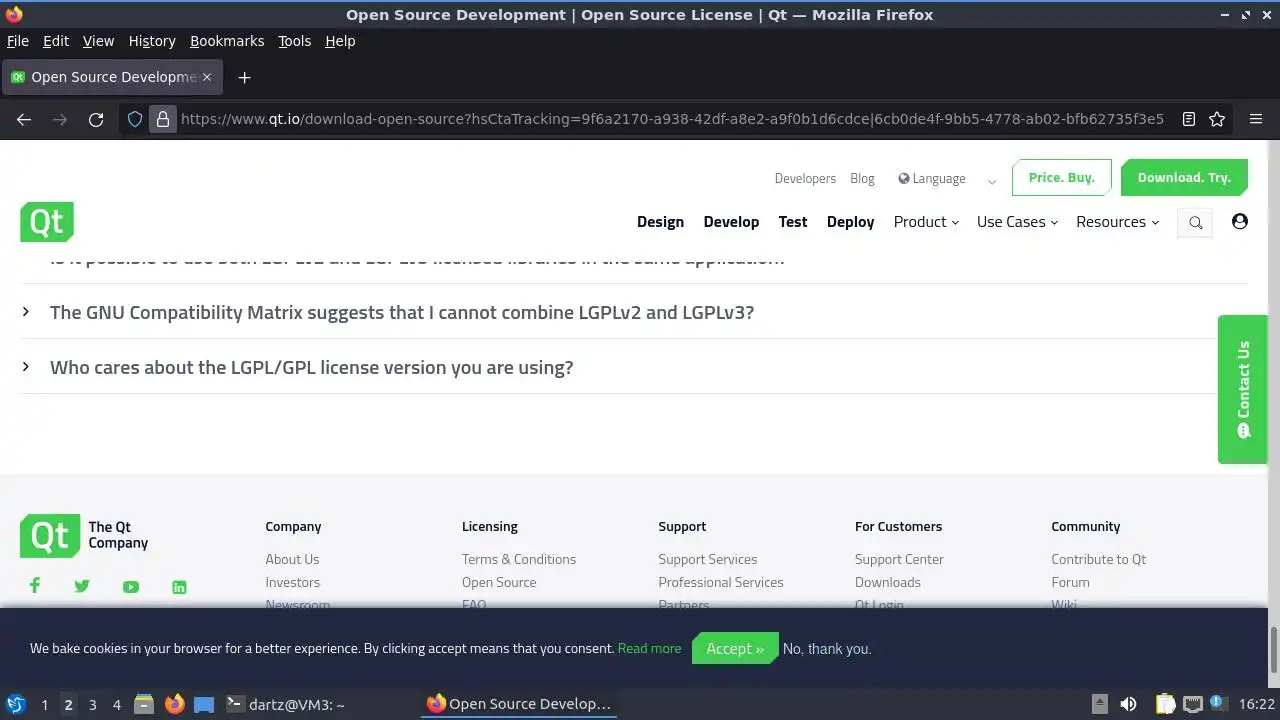
Task: Go back using browser back arrow
Action: click(24, 119)
